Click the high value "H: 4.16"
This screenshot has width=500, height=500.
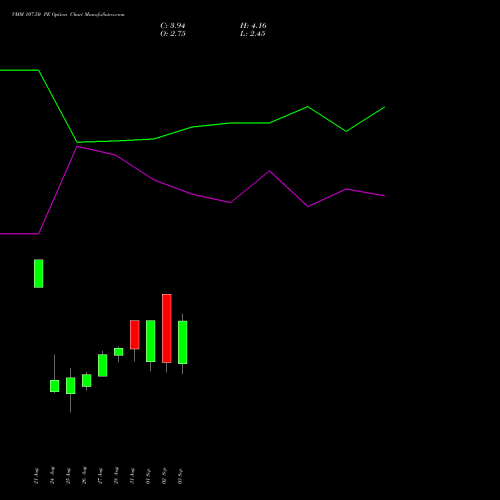point(253,26)
